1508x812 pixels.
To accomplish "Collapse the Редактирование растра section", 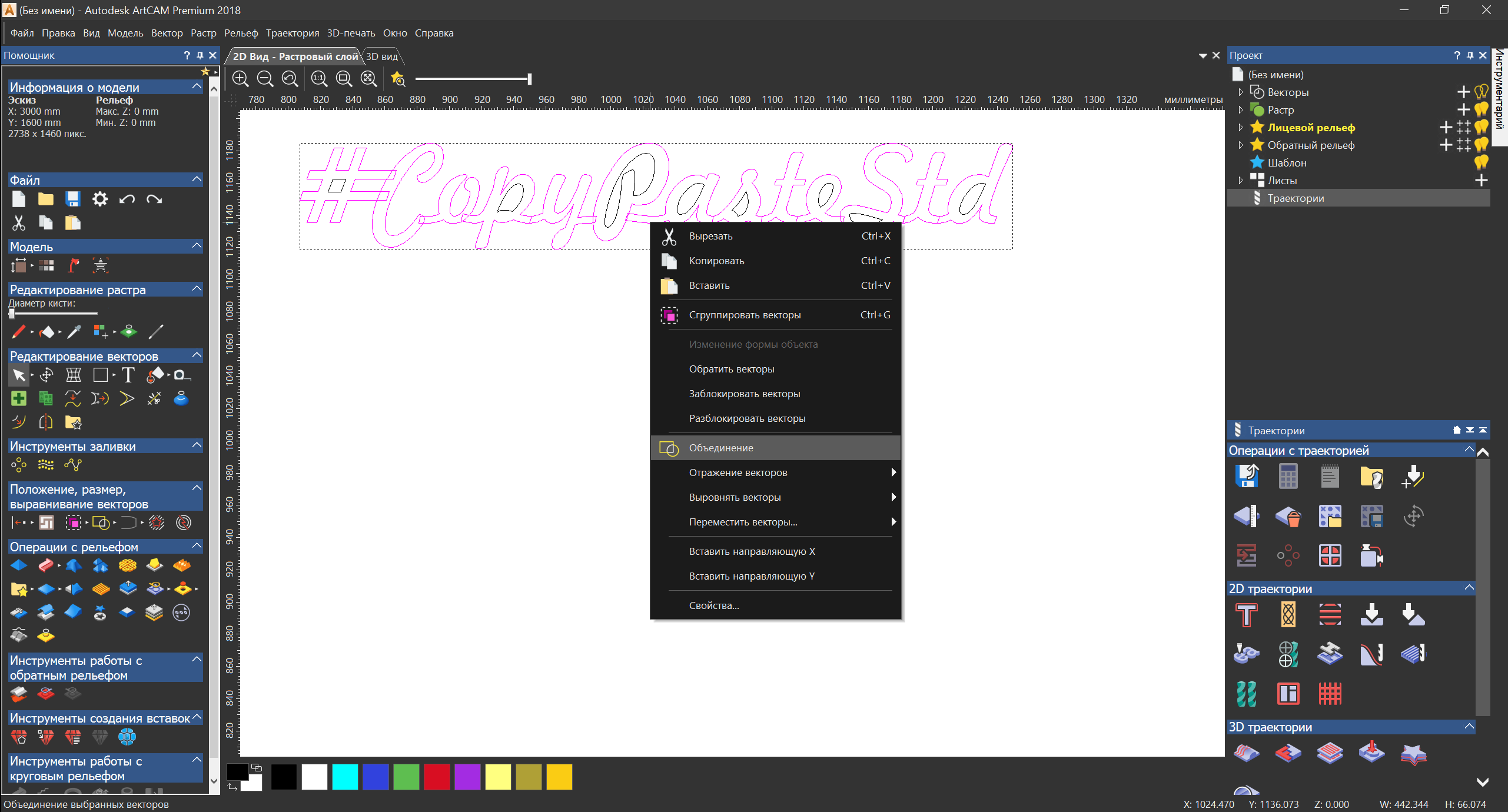I will click(x=197, y=289).
